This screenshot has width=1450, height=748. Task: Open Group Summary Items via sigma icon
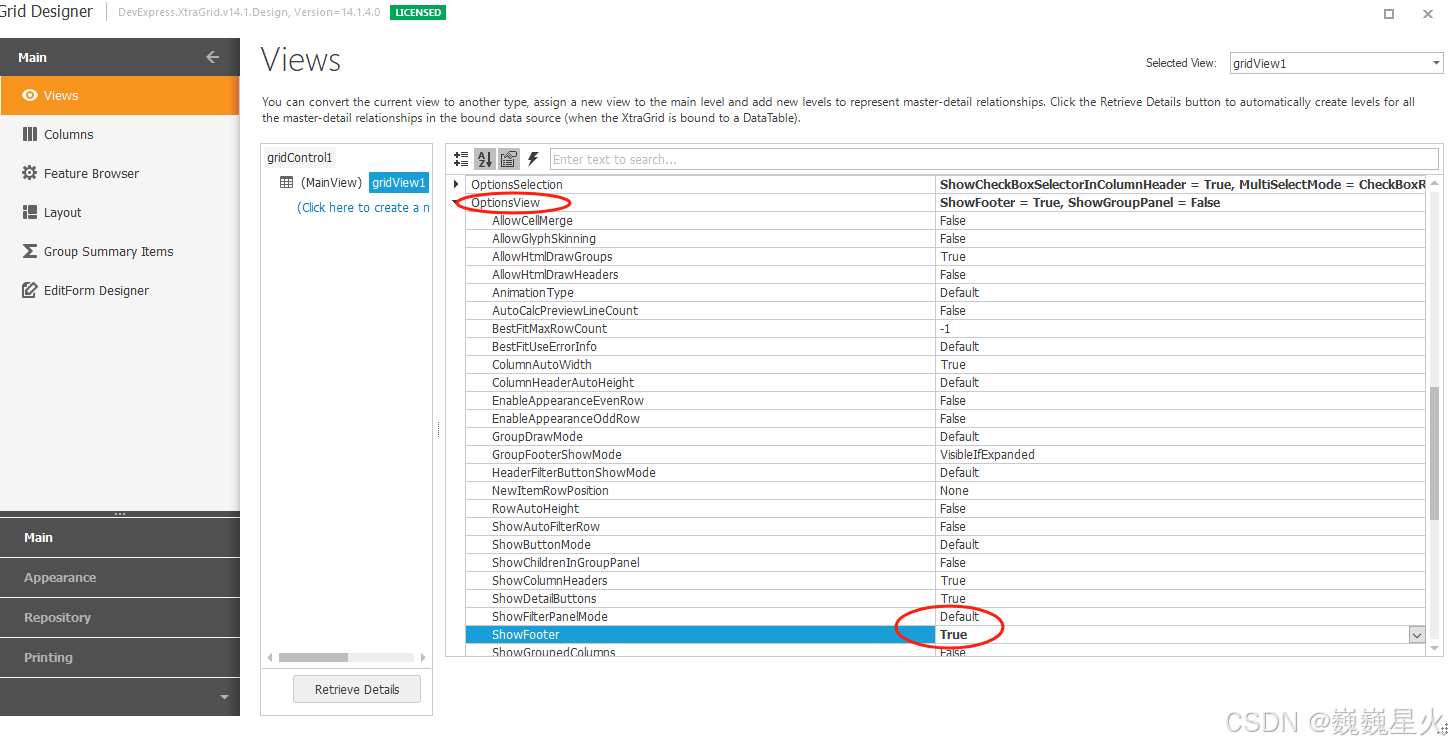point(29,251)
